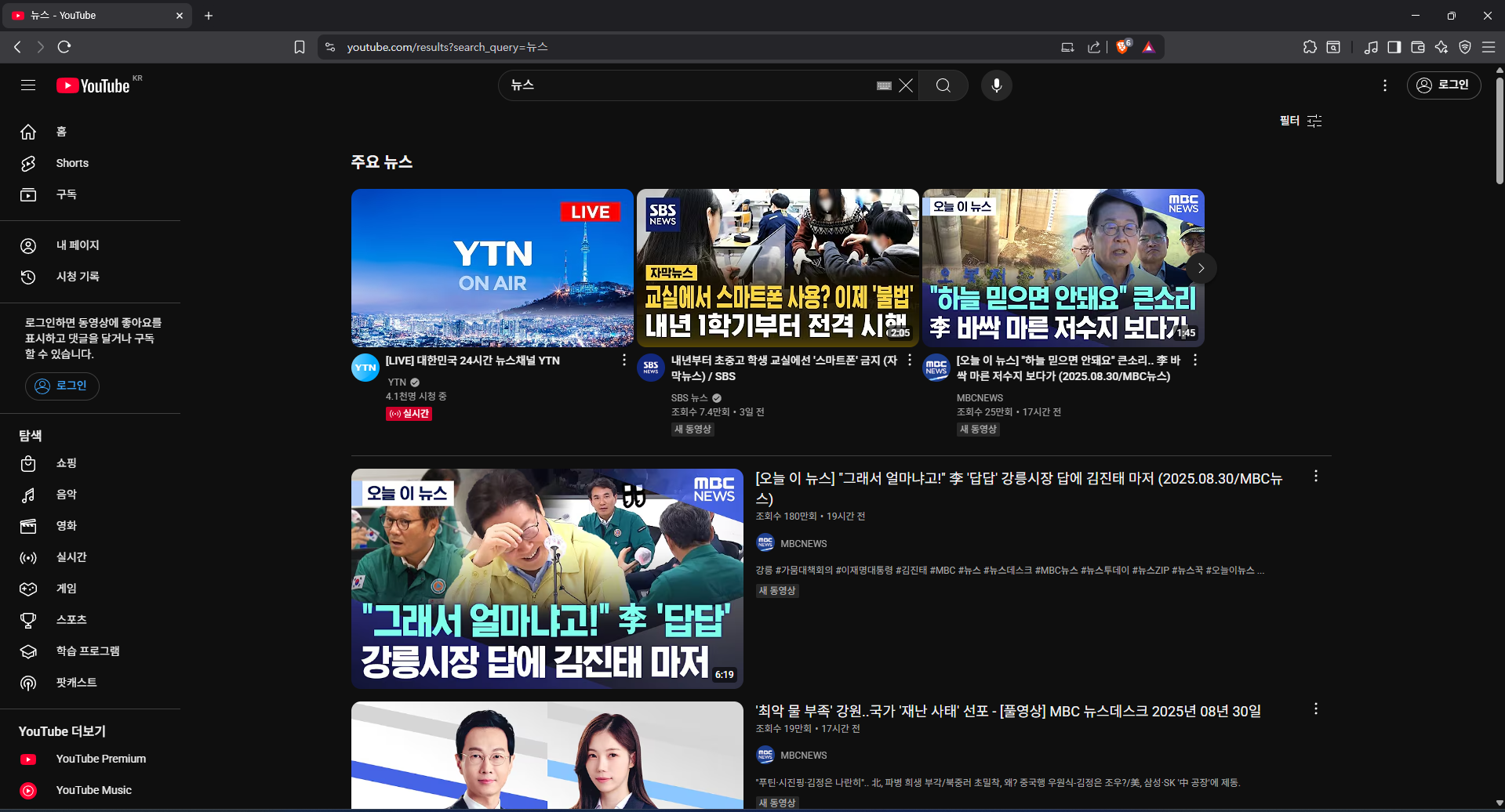1505x812 pixels.
Task: Open 영화 movies category
Action: (x=90, y=526)
